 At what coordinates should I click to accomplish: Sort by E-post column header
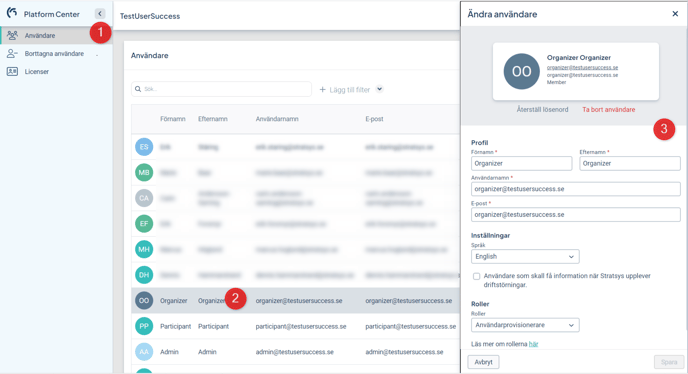374,119
